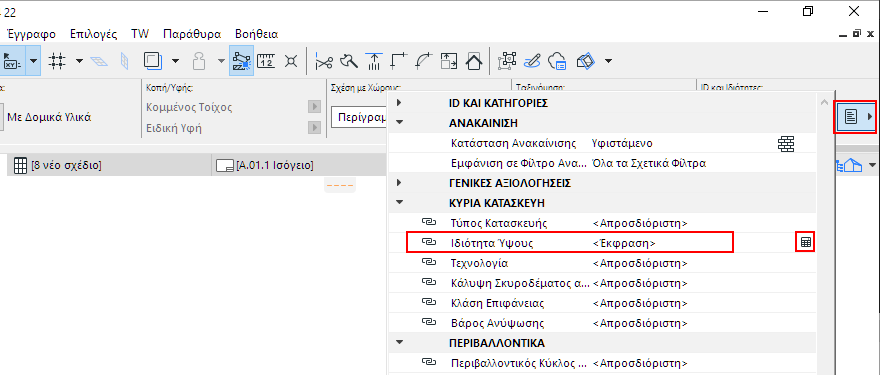Click the X-shaped snap point icon
880x375 pixels.
(x=291, y=61)
